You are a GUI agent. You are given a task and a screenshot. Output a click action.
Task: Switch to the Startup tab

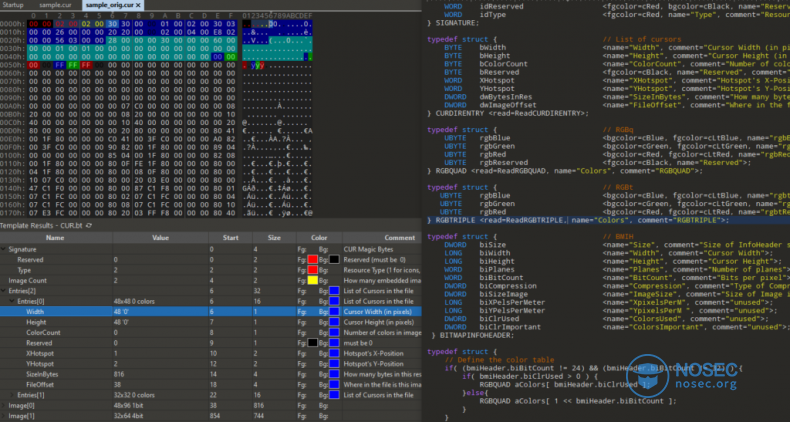[13, 5]
